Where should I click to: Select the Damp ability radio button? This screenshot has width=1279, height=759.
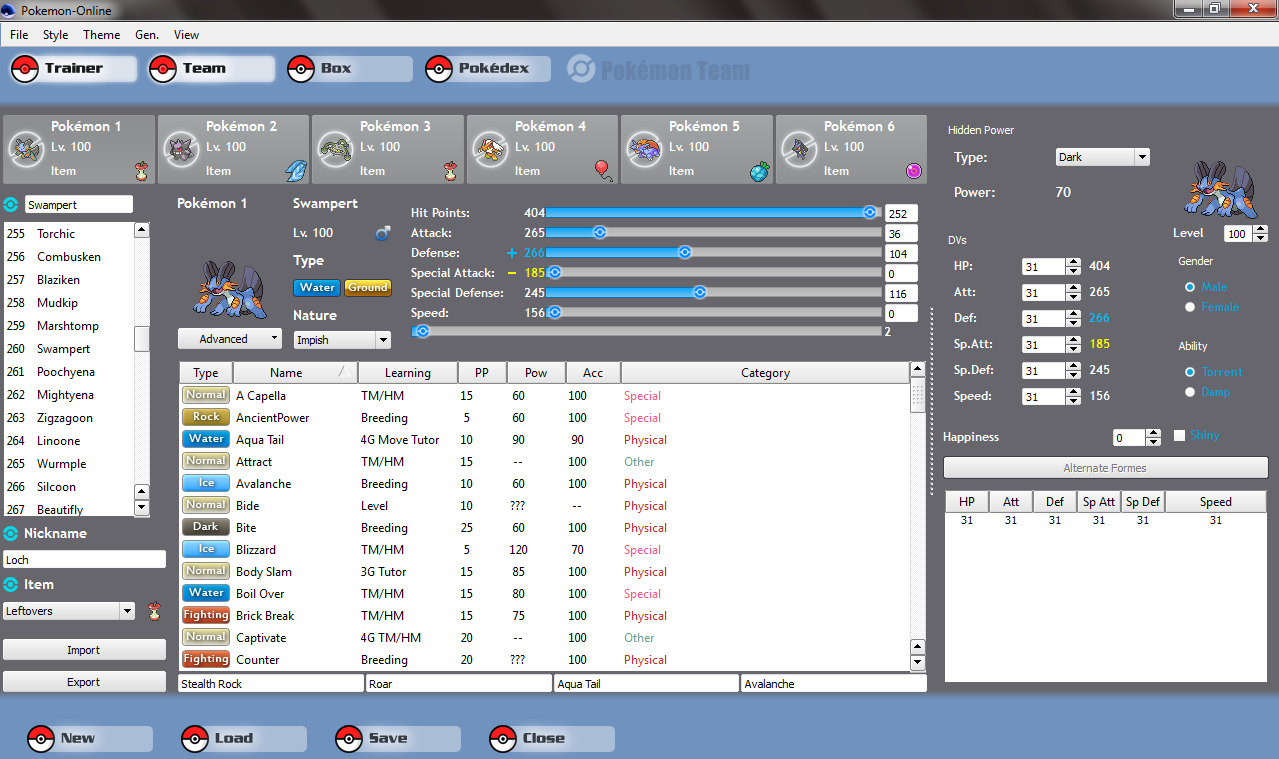pos(1189,391)
